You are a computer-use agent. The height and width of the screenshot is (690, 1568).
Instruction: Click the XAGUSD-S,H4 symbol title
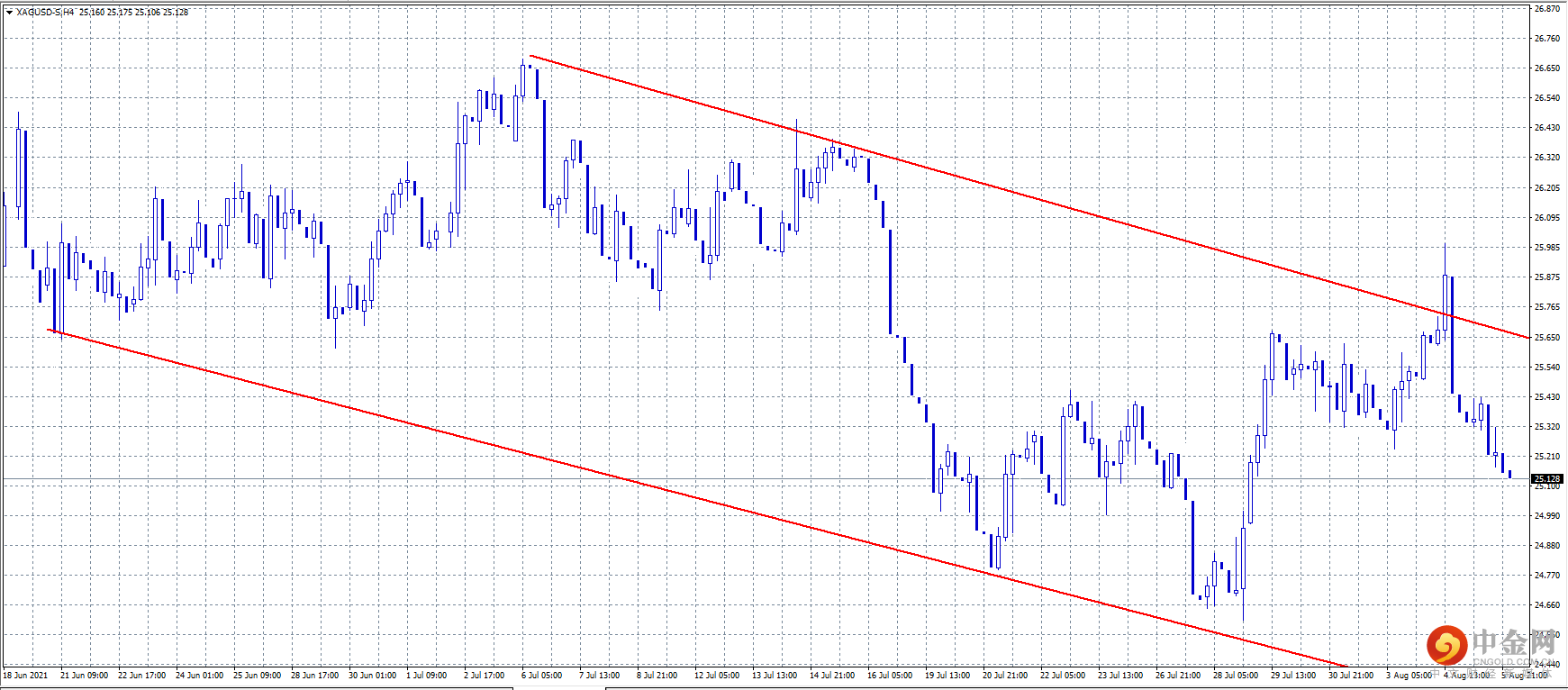tap(45, 13)
